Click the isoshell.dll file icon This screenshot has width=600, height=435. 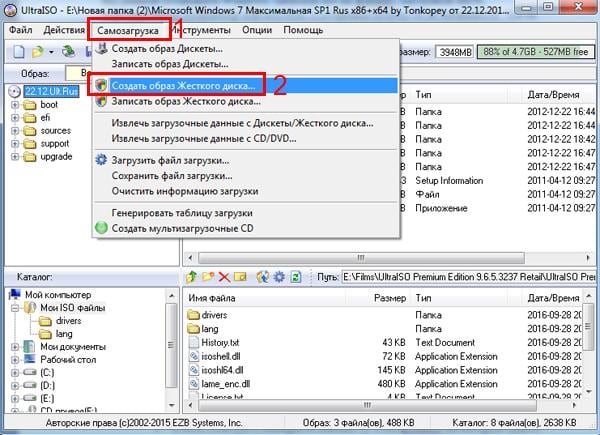(194, 357)
